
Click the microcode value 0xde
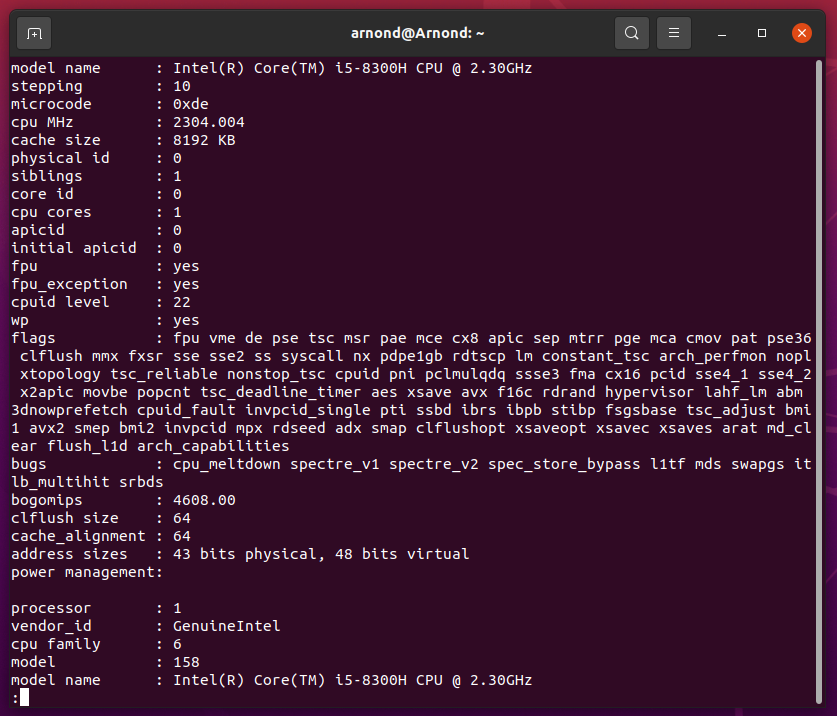(x=191, y=104)
